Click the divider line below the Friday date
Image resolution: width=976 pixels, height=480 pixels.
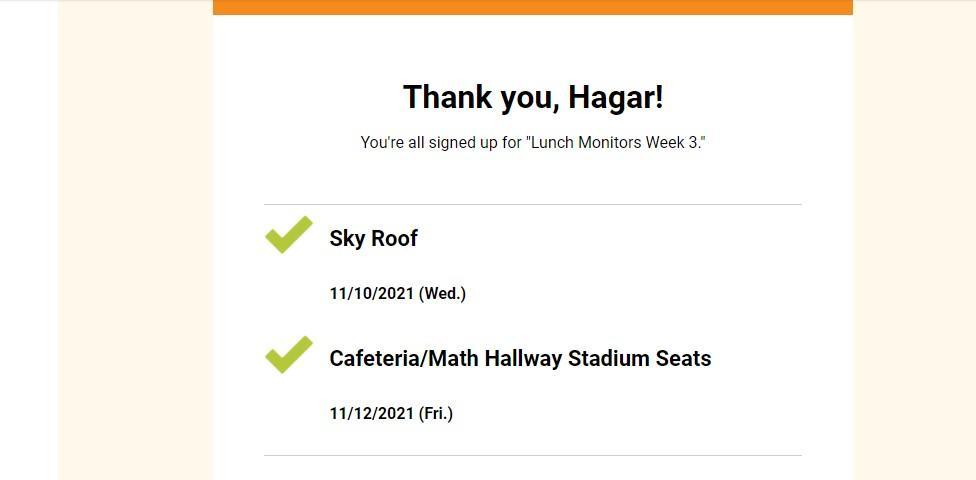pyautogui.click(x=532, y=455)
